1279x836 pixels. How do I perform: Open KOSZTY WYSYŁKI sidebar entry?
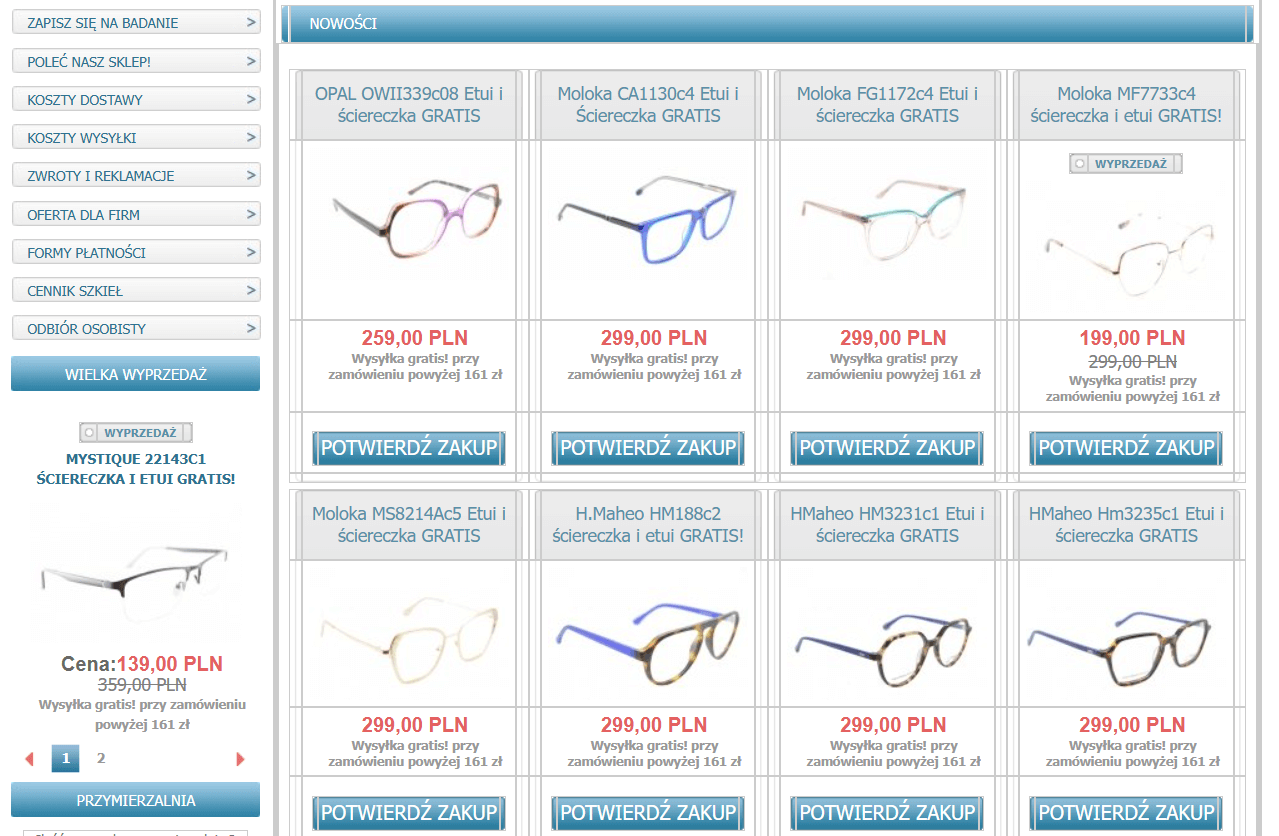pos(136,137)
